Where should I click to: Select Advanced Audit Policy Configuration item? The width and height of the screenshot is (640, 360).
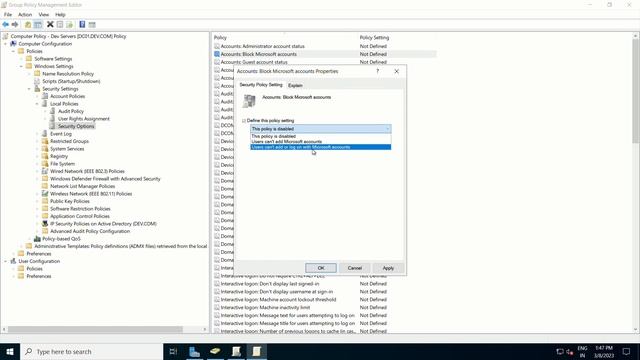[90, 231]
